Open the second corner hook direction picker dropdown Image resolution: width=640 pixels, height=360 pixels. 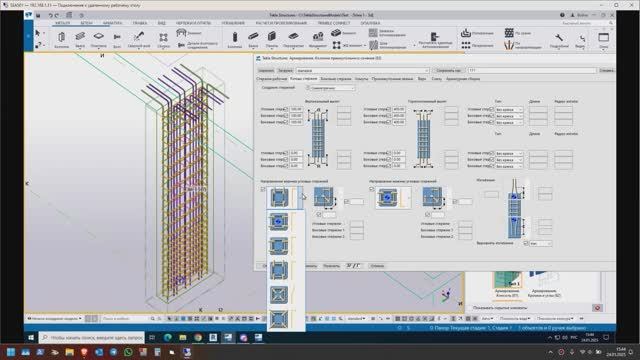pyautogui.click(x=409, y=198)
